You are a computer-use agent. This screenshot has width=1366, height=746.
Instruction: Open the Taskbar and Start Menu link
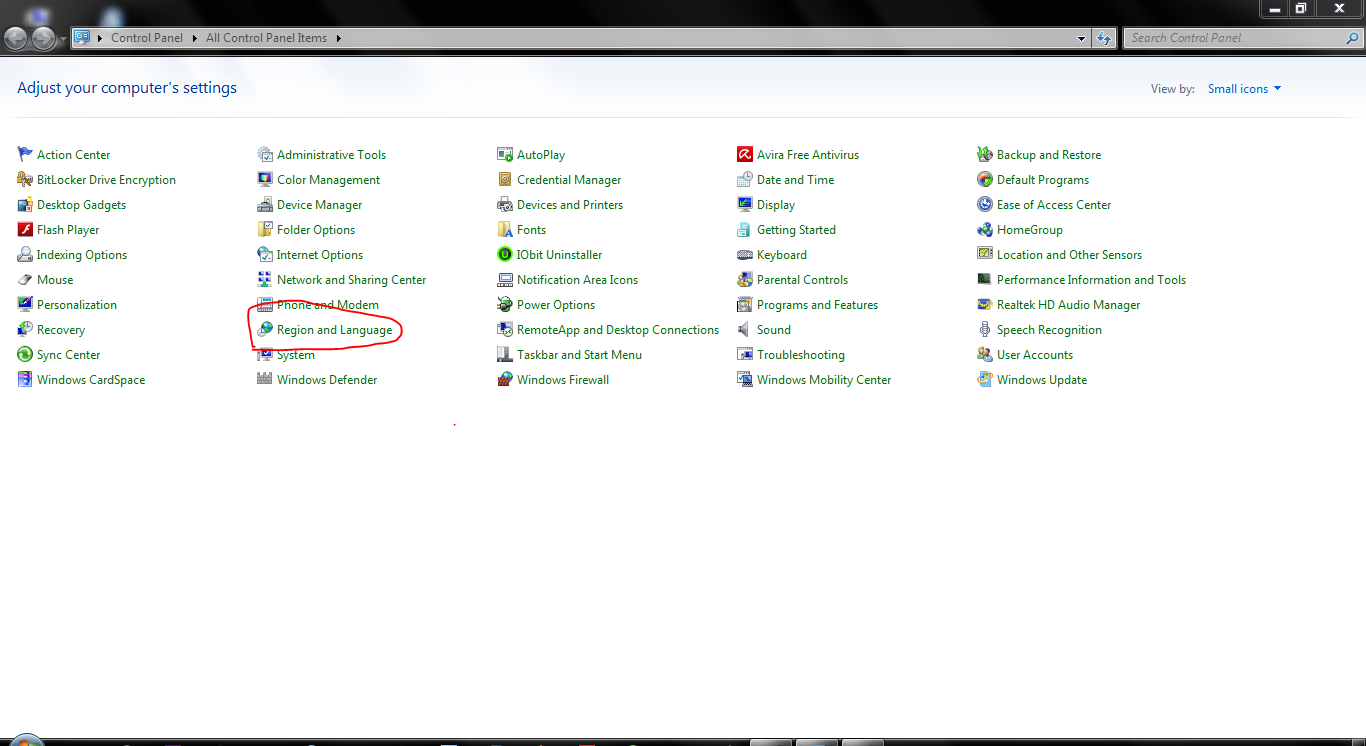point(579,354)
